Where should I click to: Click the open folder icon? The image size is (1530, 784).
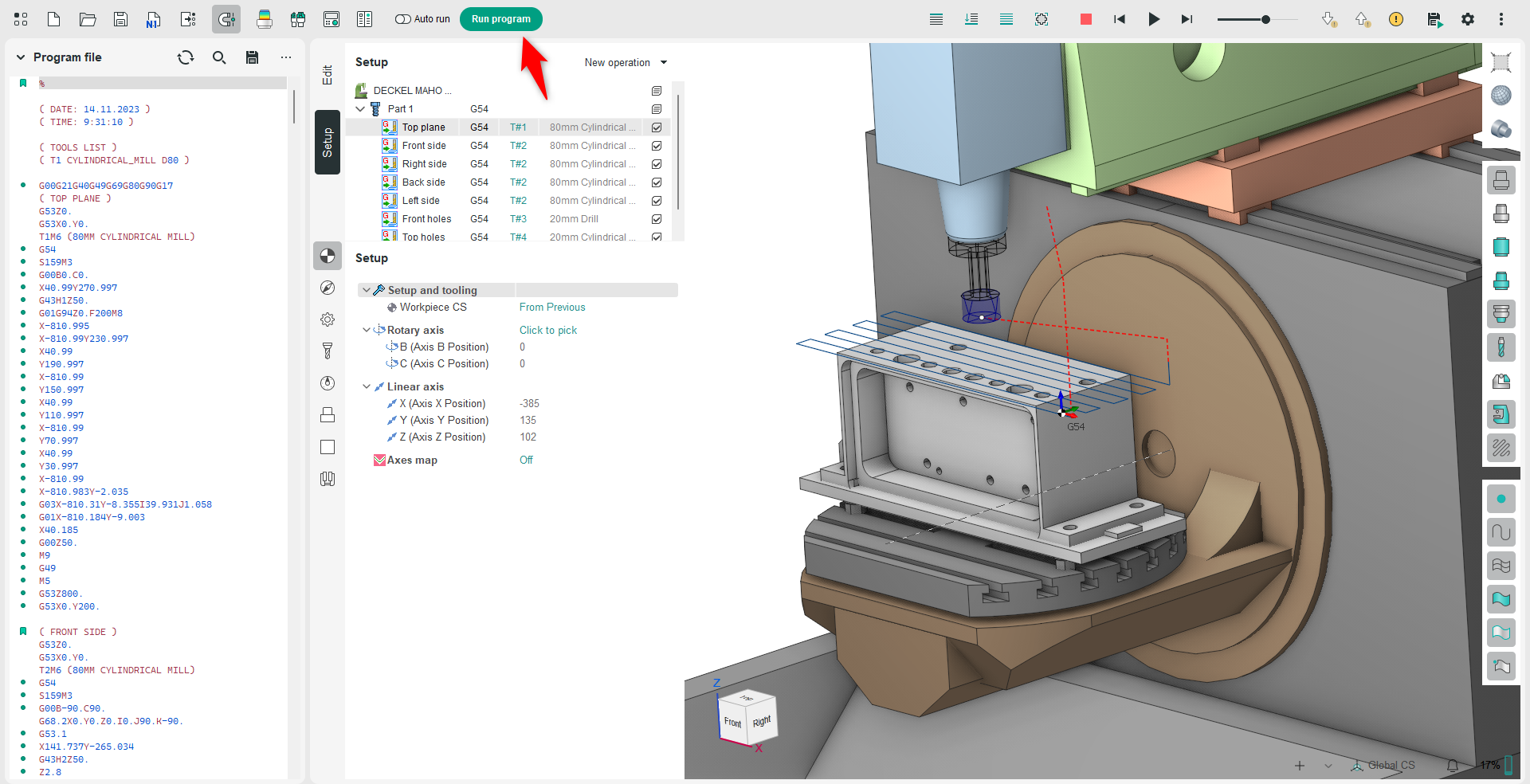pyautogui.click(x=88, y=19)
